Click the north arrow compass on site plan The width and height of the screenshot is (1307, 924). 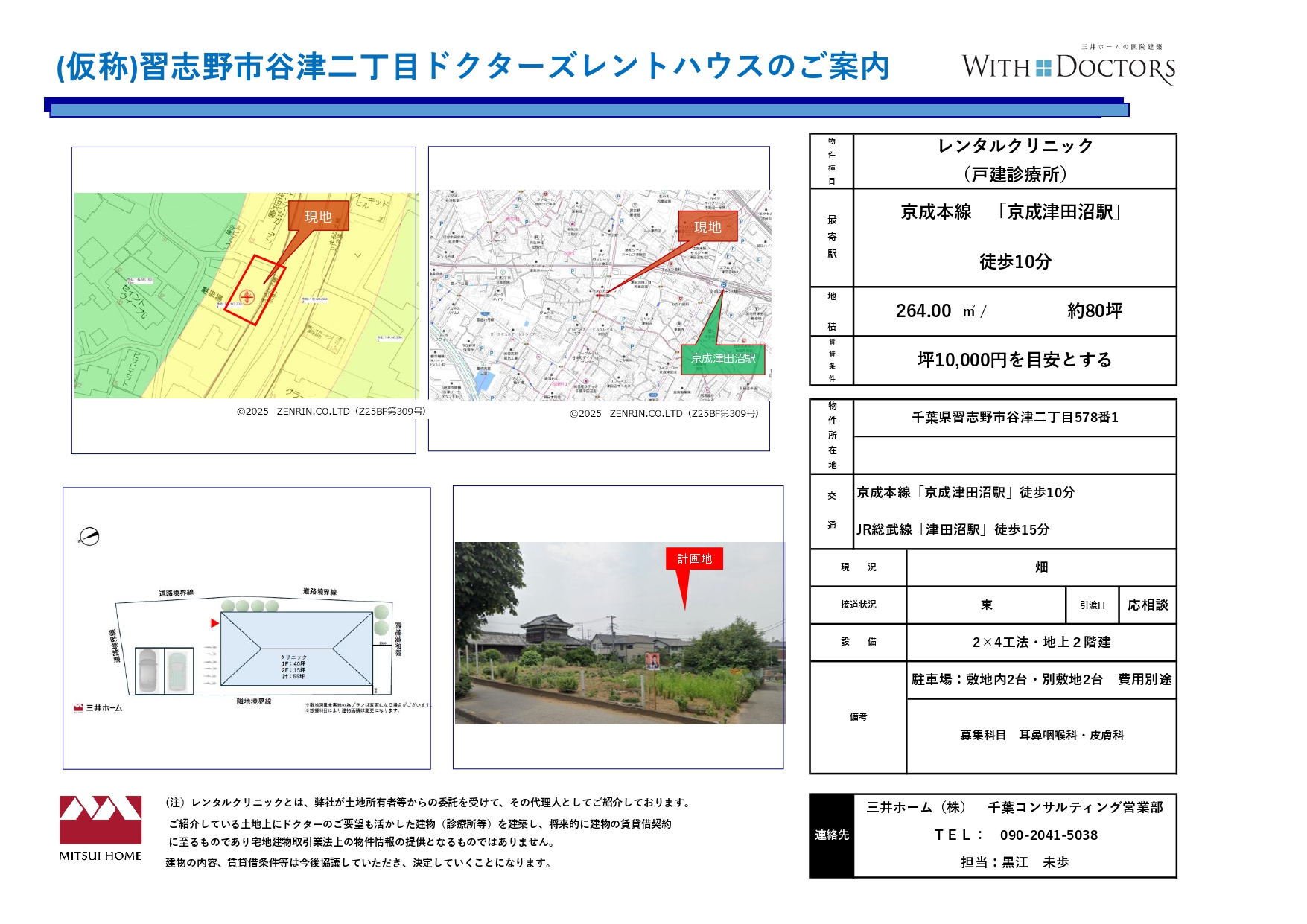click(89, 536)
